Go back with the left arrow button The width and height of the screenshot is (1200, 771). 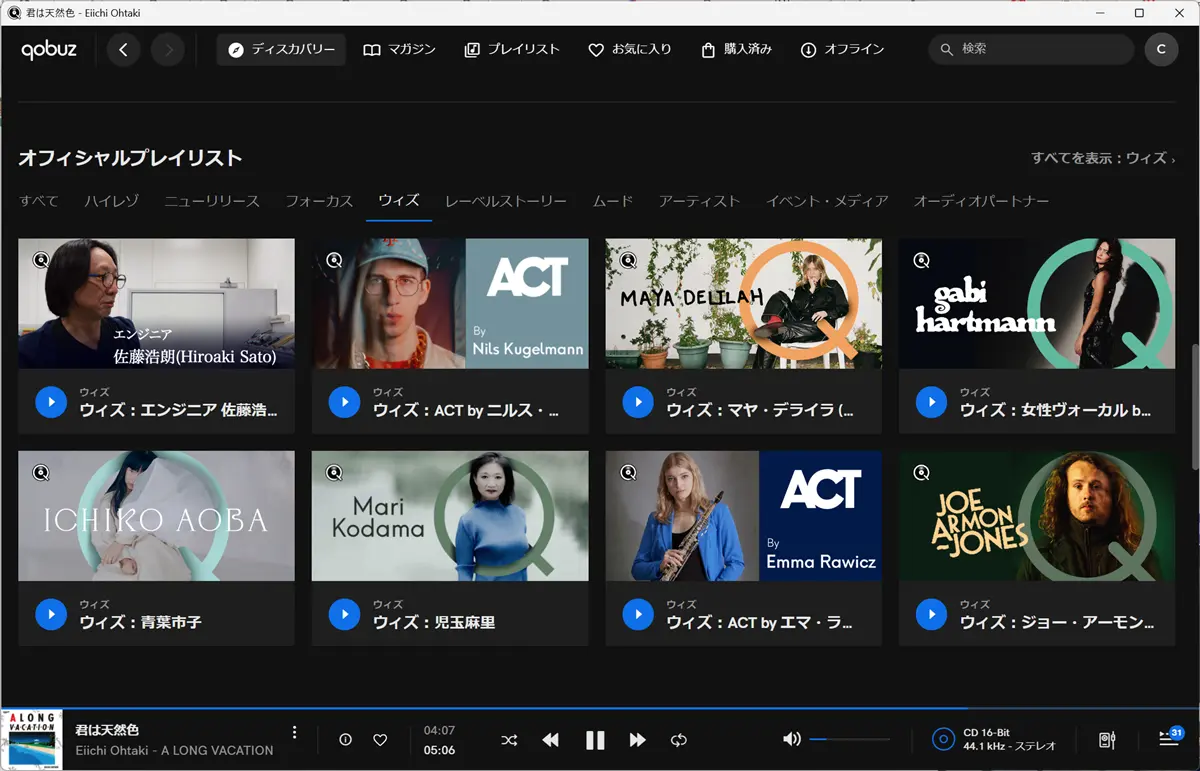click(123, 50)
